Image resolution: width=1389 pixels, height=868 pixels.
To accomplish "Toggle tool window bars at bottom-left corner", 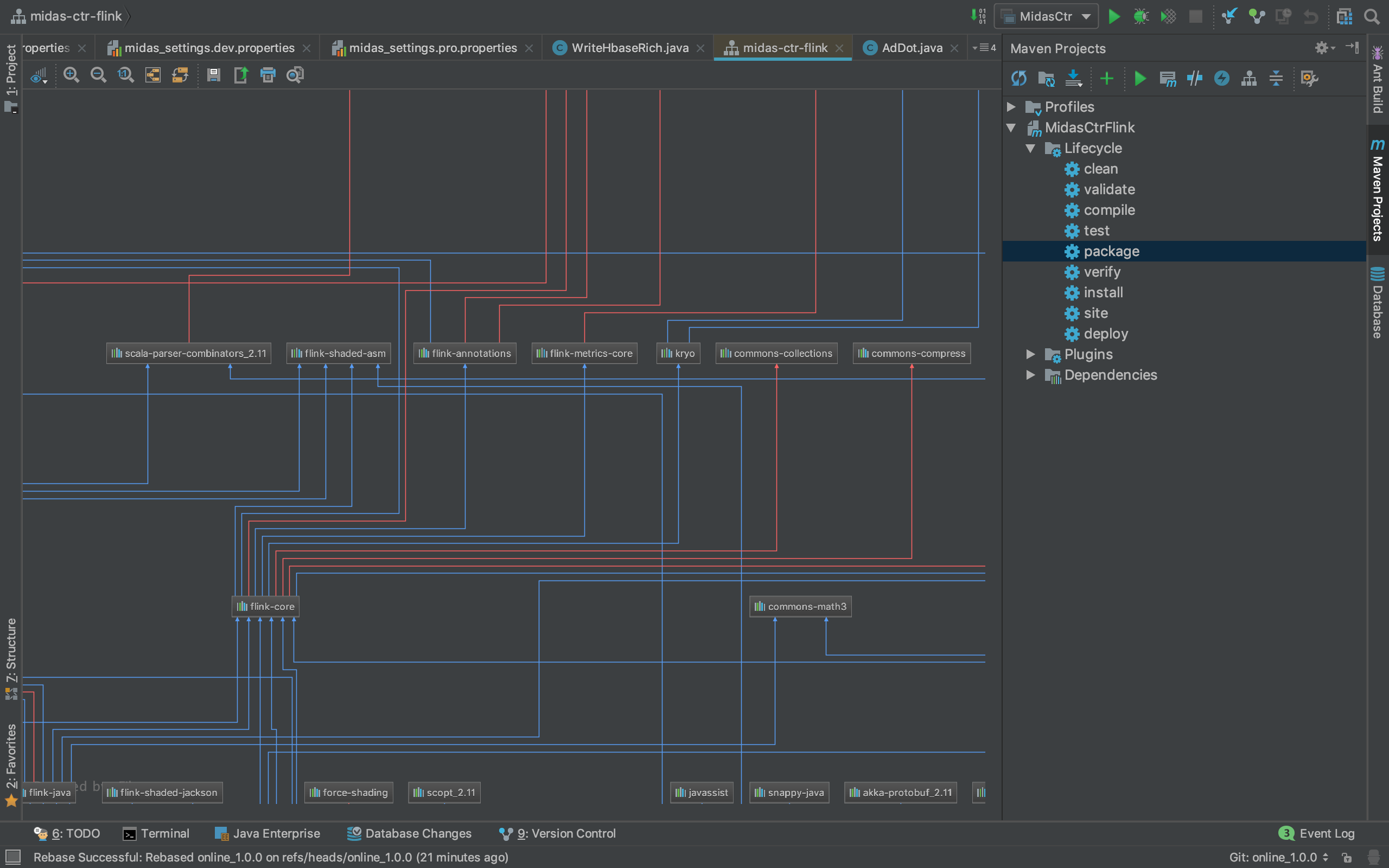I will (x=12, y=857).
